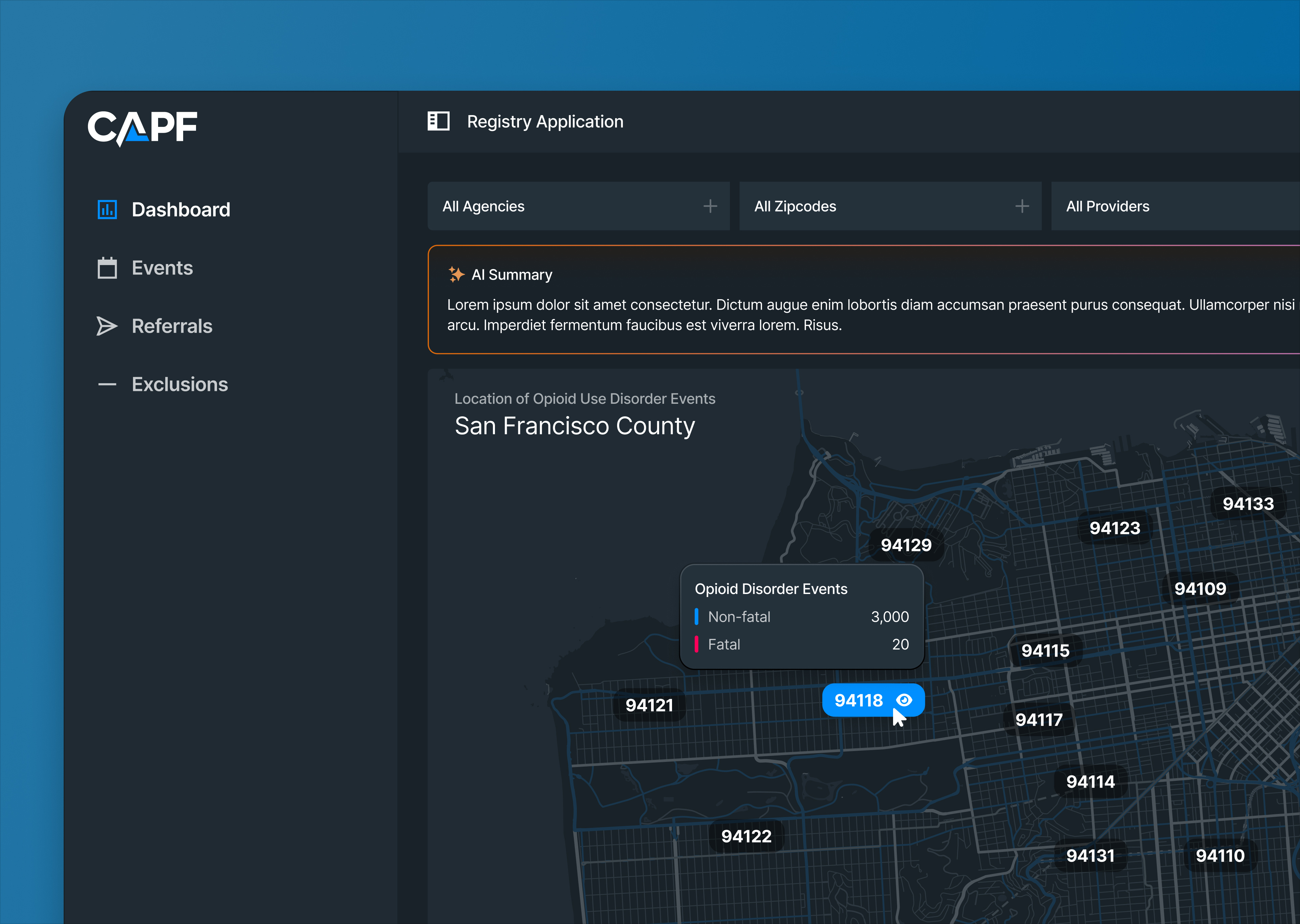Image resolution: width=1300 pixels, height=924 pixels.
Task: Select zipcode marker 94129 on map
Action: pos(906,545)
